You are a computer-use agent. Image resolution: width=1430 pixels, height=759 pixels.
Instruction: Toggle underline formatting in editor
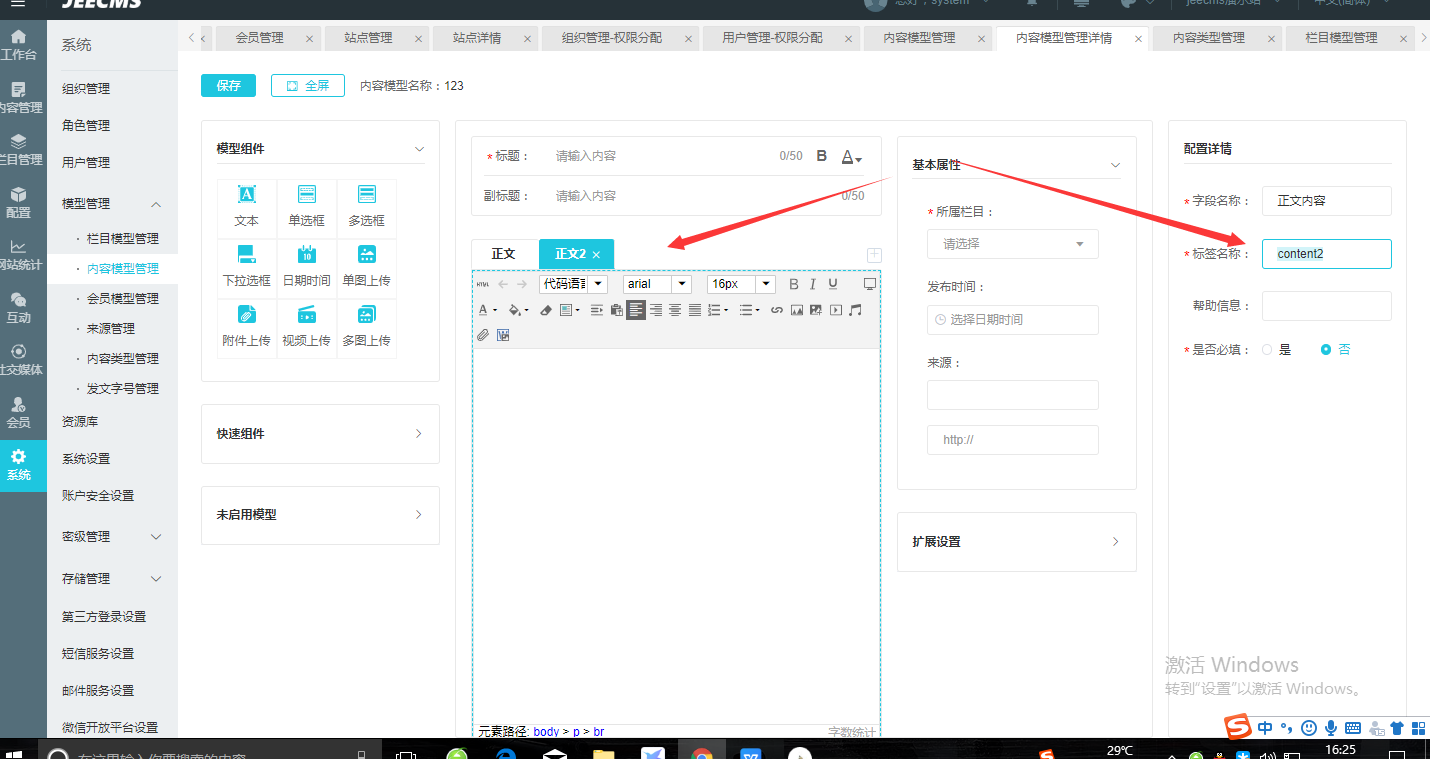[832, 285]
